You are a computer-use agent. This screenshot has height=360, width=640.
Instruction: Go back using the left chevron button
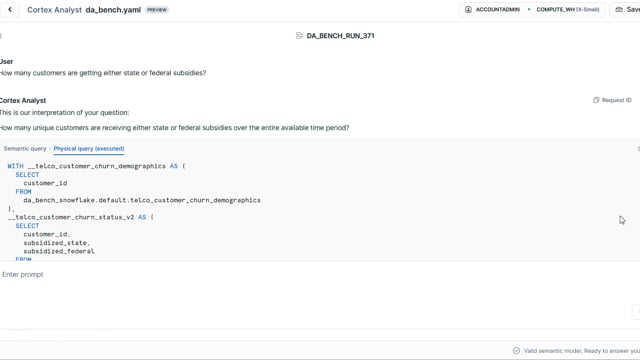point(10,9)
